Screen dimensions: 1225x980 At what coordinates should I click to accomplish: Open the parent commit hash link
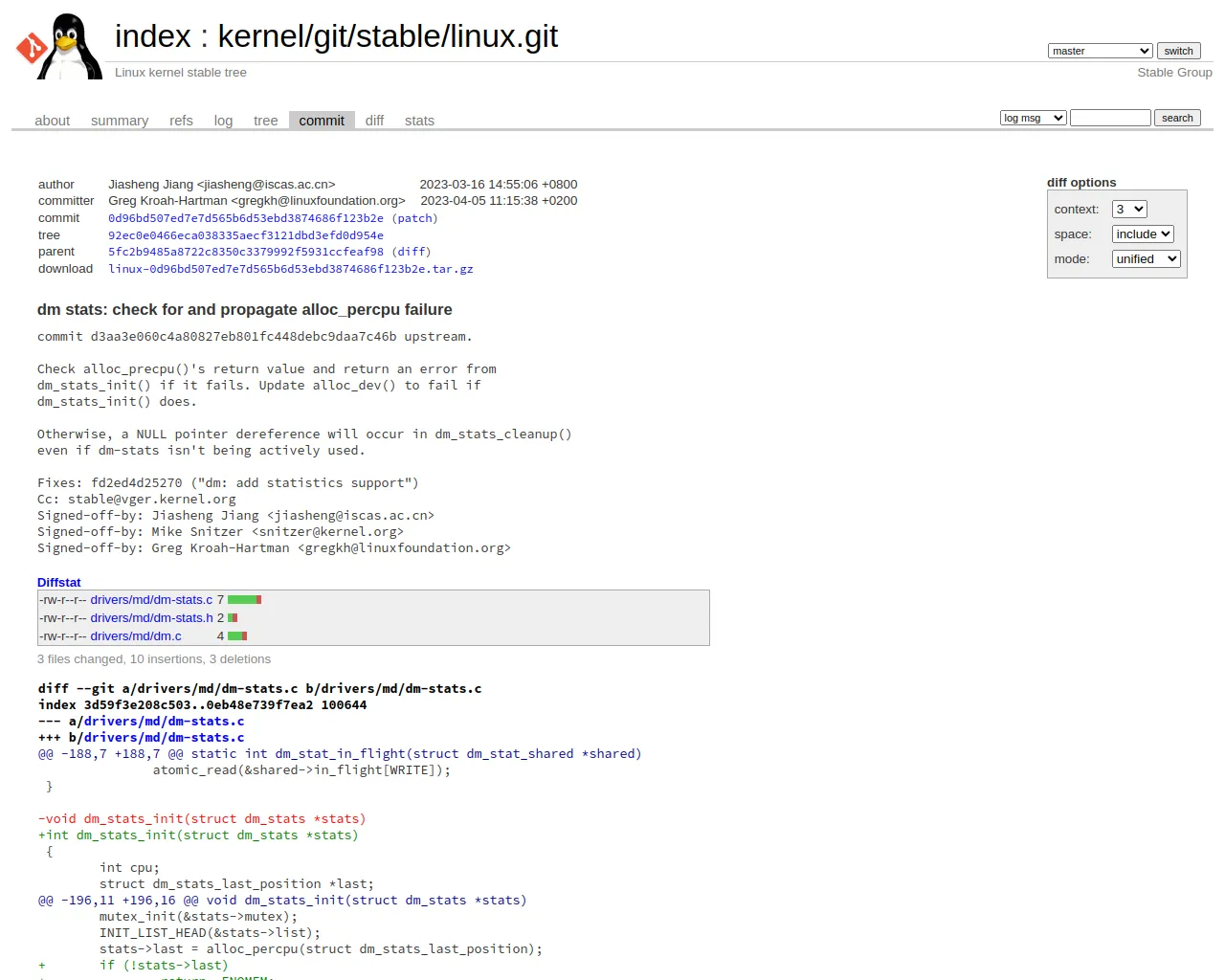pos(246,252)
